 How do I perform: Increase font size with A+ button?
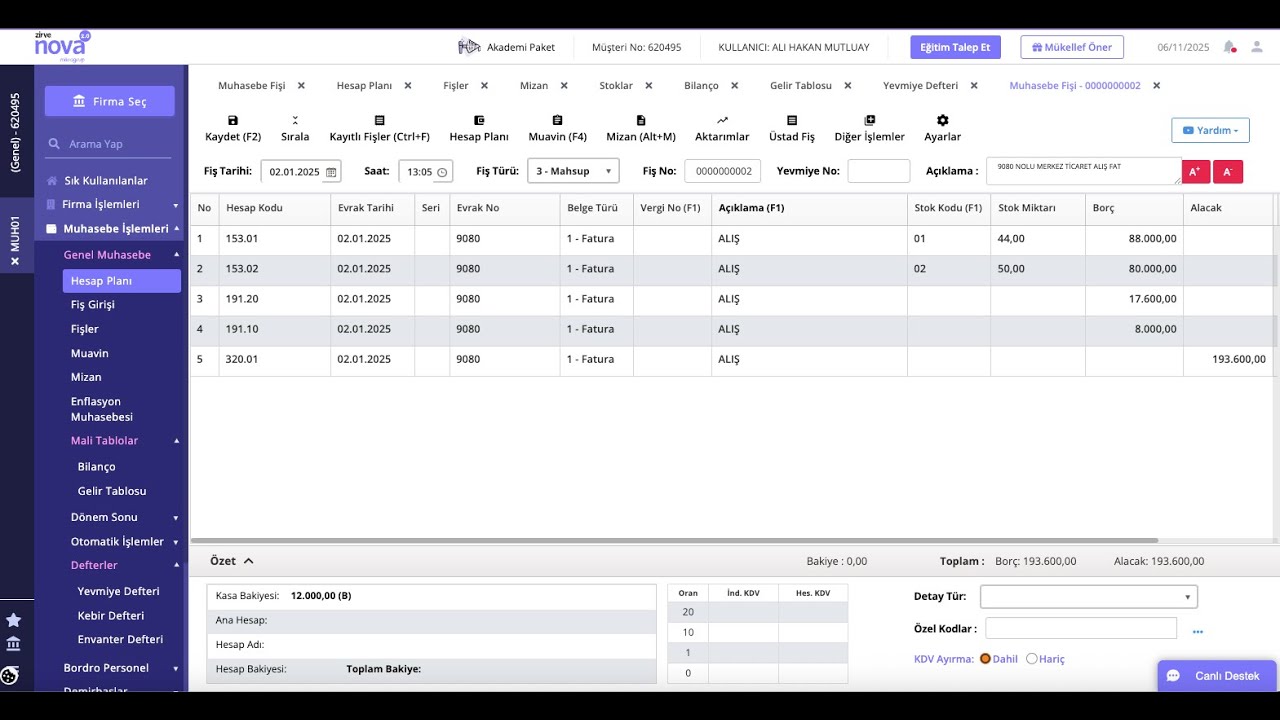[1196, 171]
